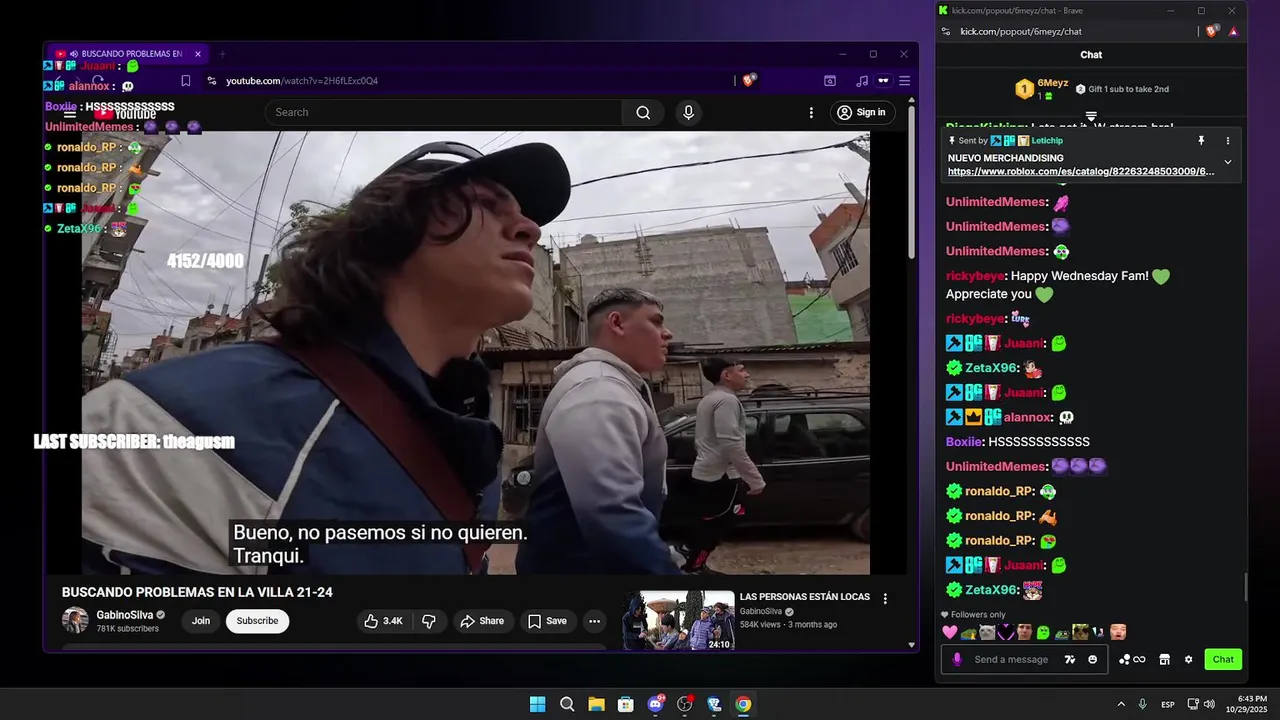Open options for LAS PERSONAS ESTÁN LOCAS video
Image resolution: width=1280 pixels, height=720 pixels.
coord(885,599)
